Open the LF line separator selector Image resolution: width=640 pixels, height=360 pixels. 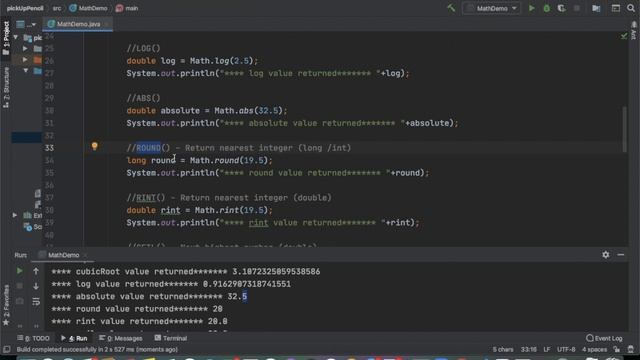547,349
